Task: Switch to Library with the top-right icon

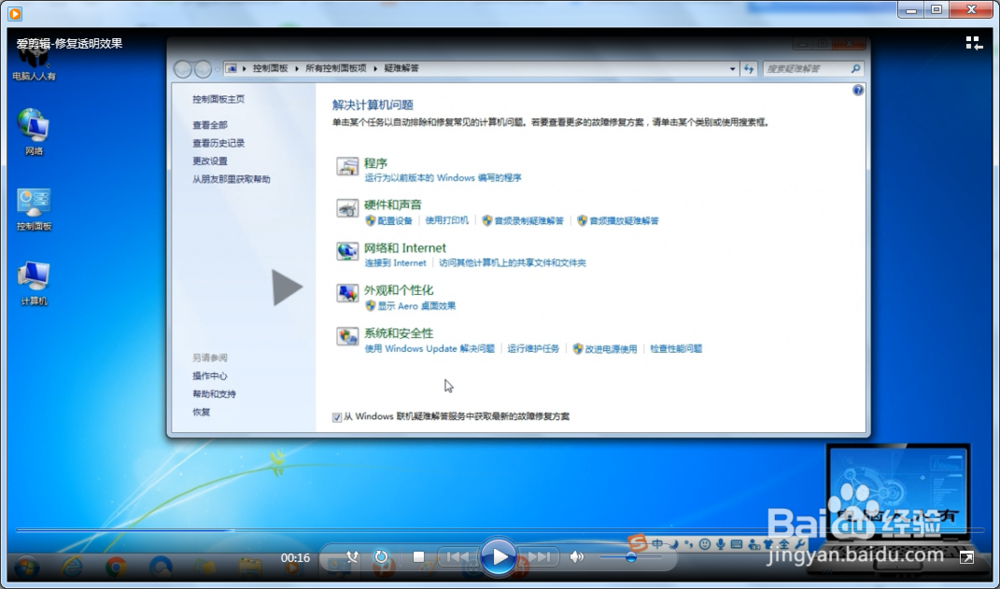Action: 973,43
